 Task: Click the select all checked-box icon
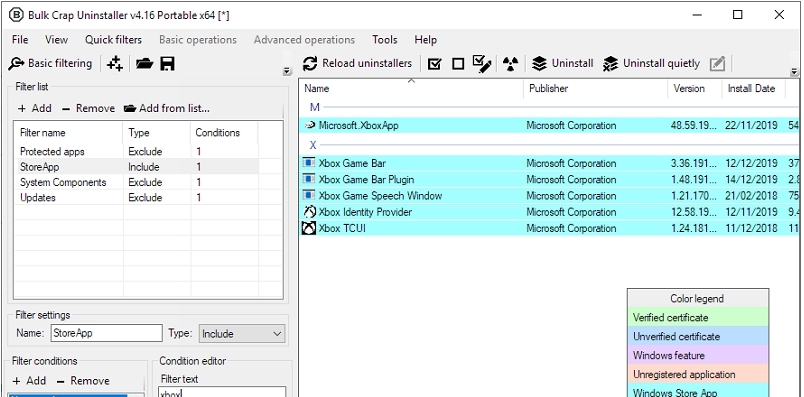(x=434, y=64)
